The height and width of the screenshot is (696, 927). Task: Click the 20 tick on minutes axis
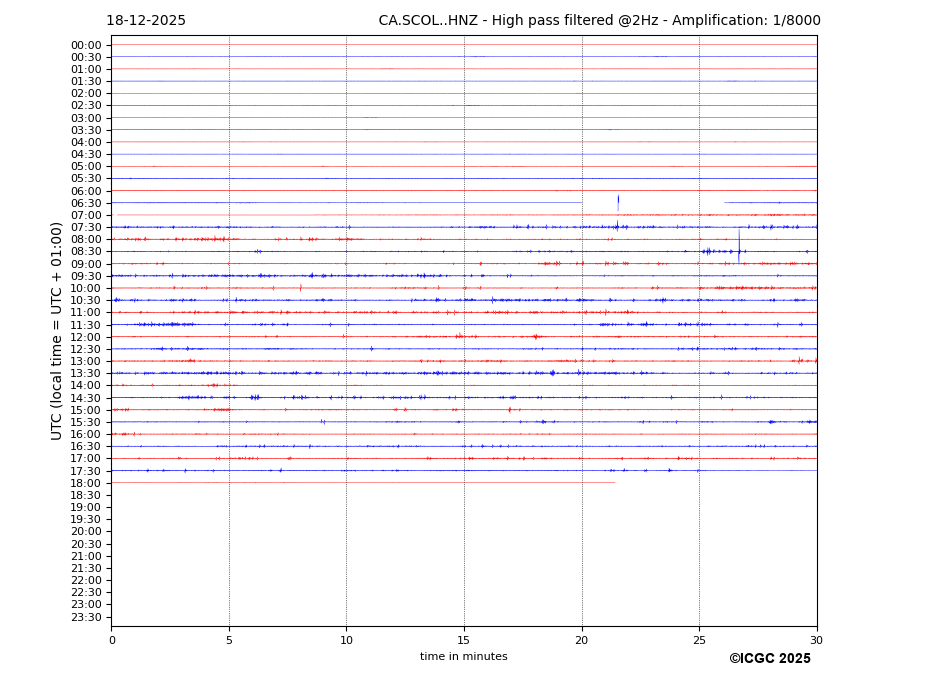pos(582,640)
